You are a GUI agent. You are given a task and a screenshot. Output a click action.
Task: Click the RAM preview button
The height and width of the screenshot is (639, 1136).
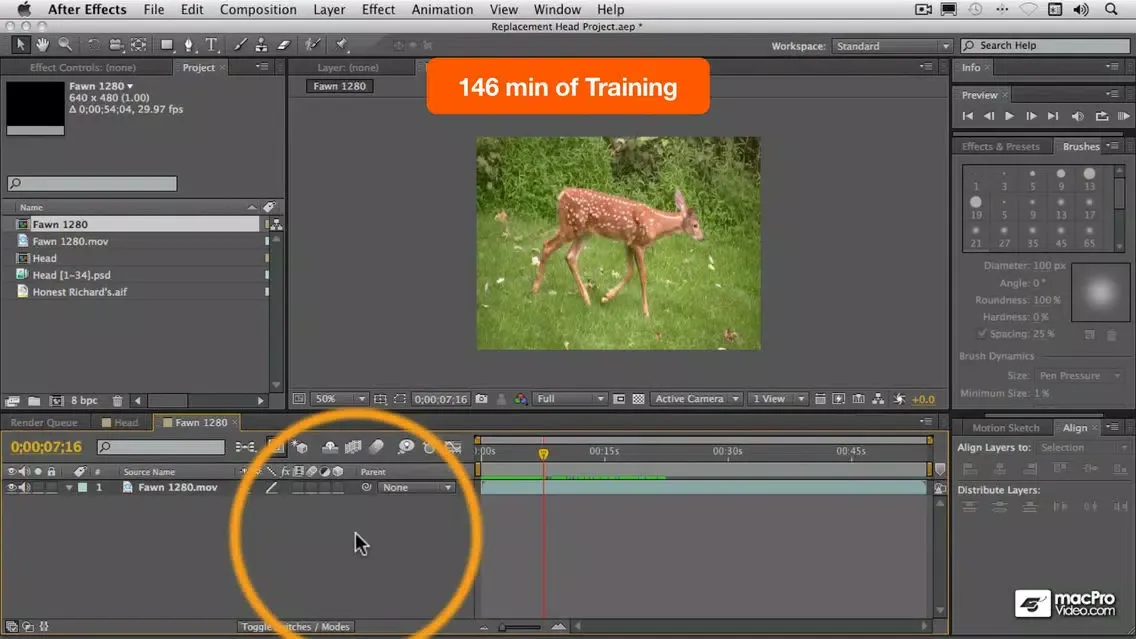pyautogui.click(x=1123, y=116)
